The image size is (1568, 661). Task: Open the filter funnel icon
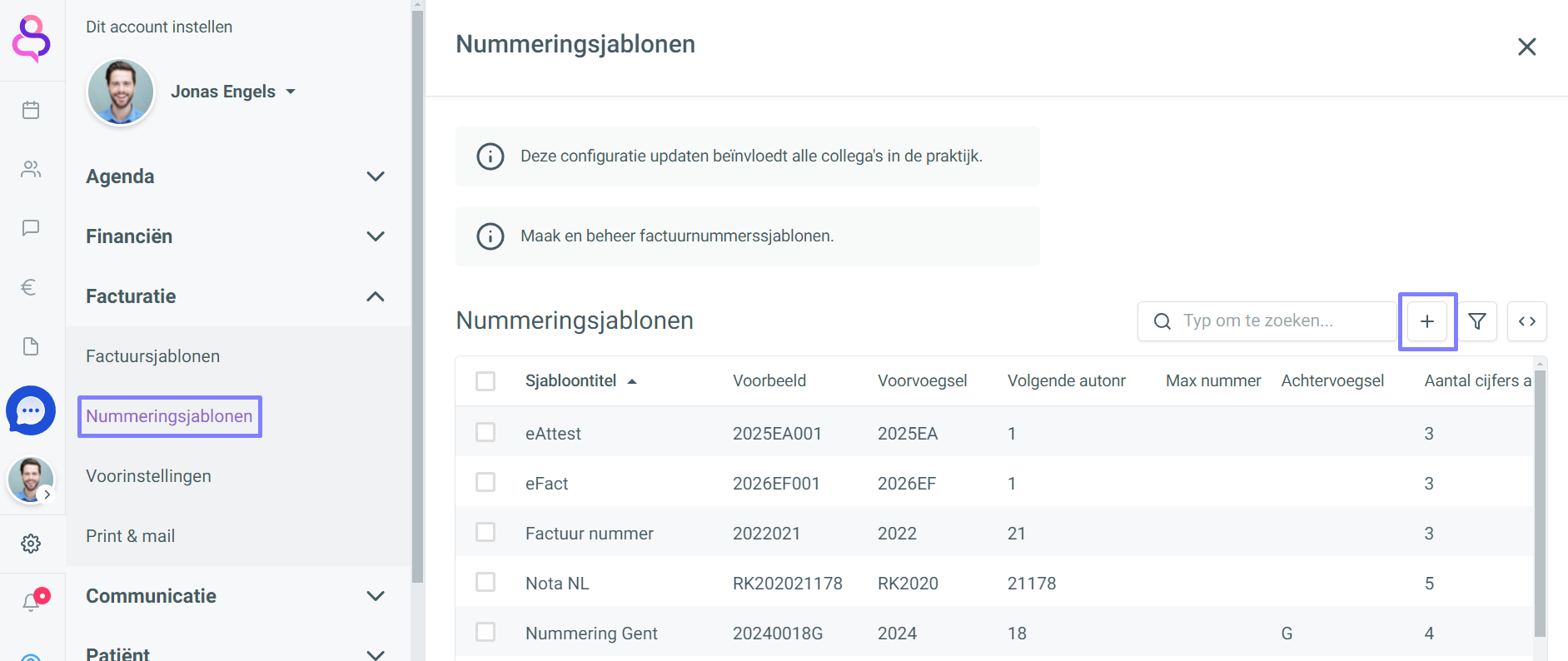1477,321
